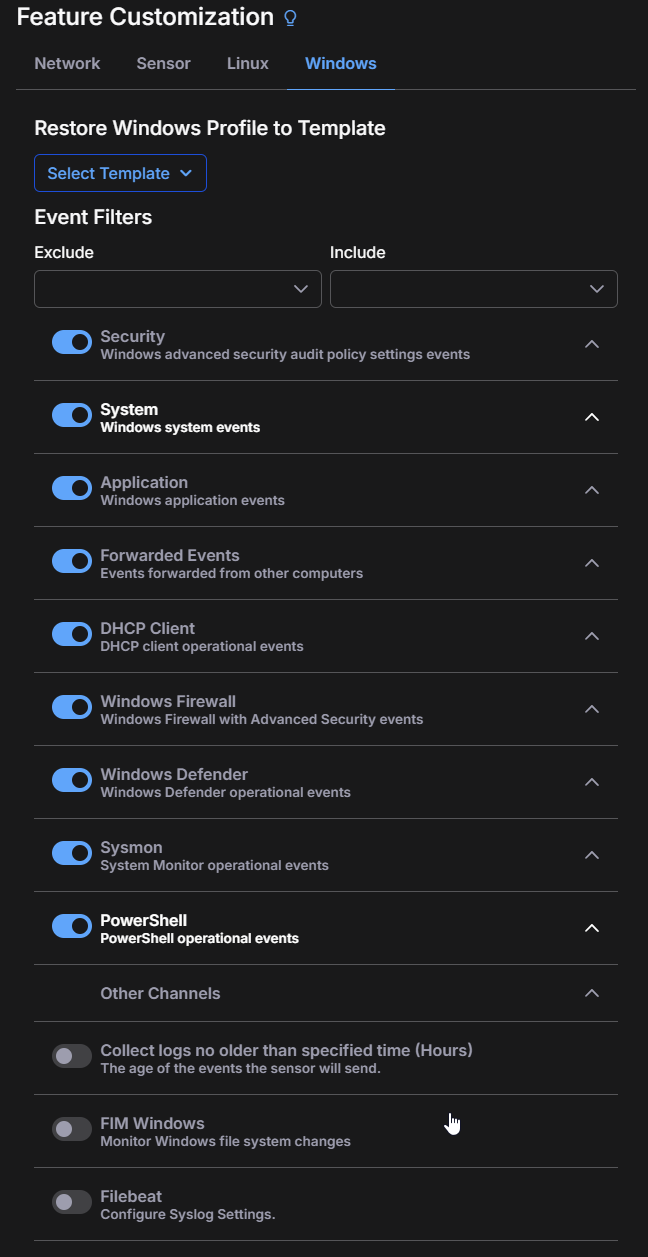Open the Exclude event filter dropdown
The width and height of the screenshot is (648, 1257).
click(x=178, y=289)
